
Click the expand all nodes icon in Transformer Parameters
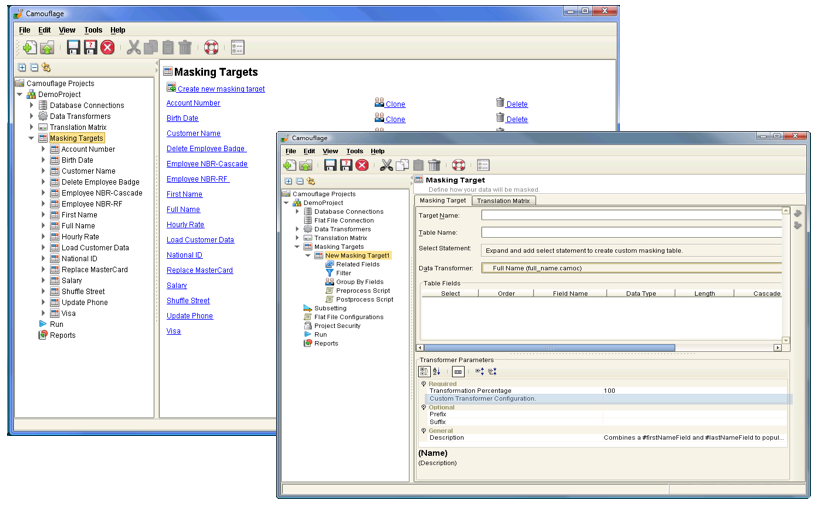pos(480,371)
